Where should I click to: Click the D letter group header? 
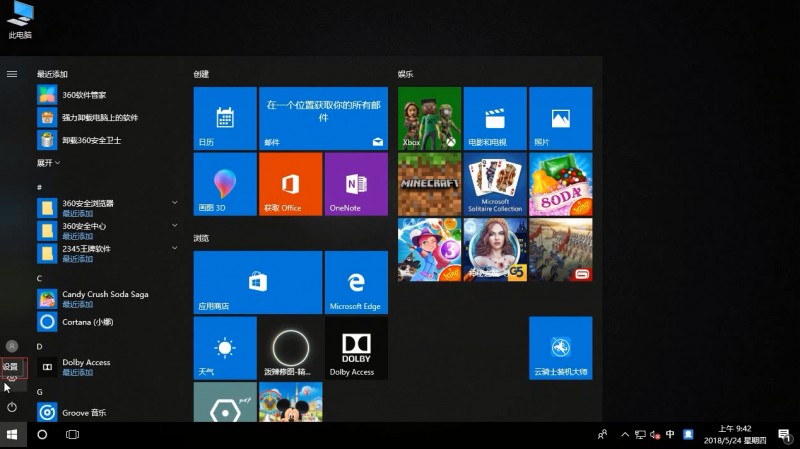39,346
